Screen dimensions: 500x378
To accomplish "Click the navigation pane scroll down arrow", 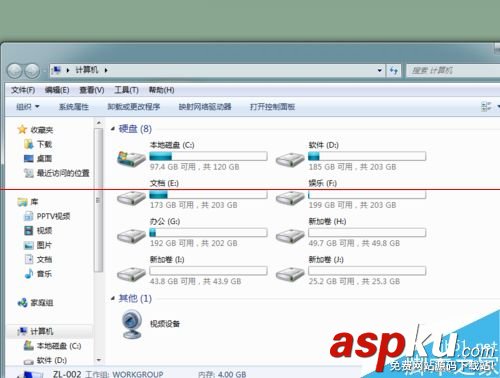I will tap(99, 360).
